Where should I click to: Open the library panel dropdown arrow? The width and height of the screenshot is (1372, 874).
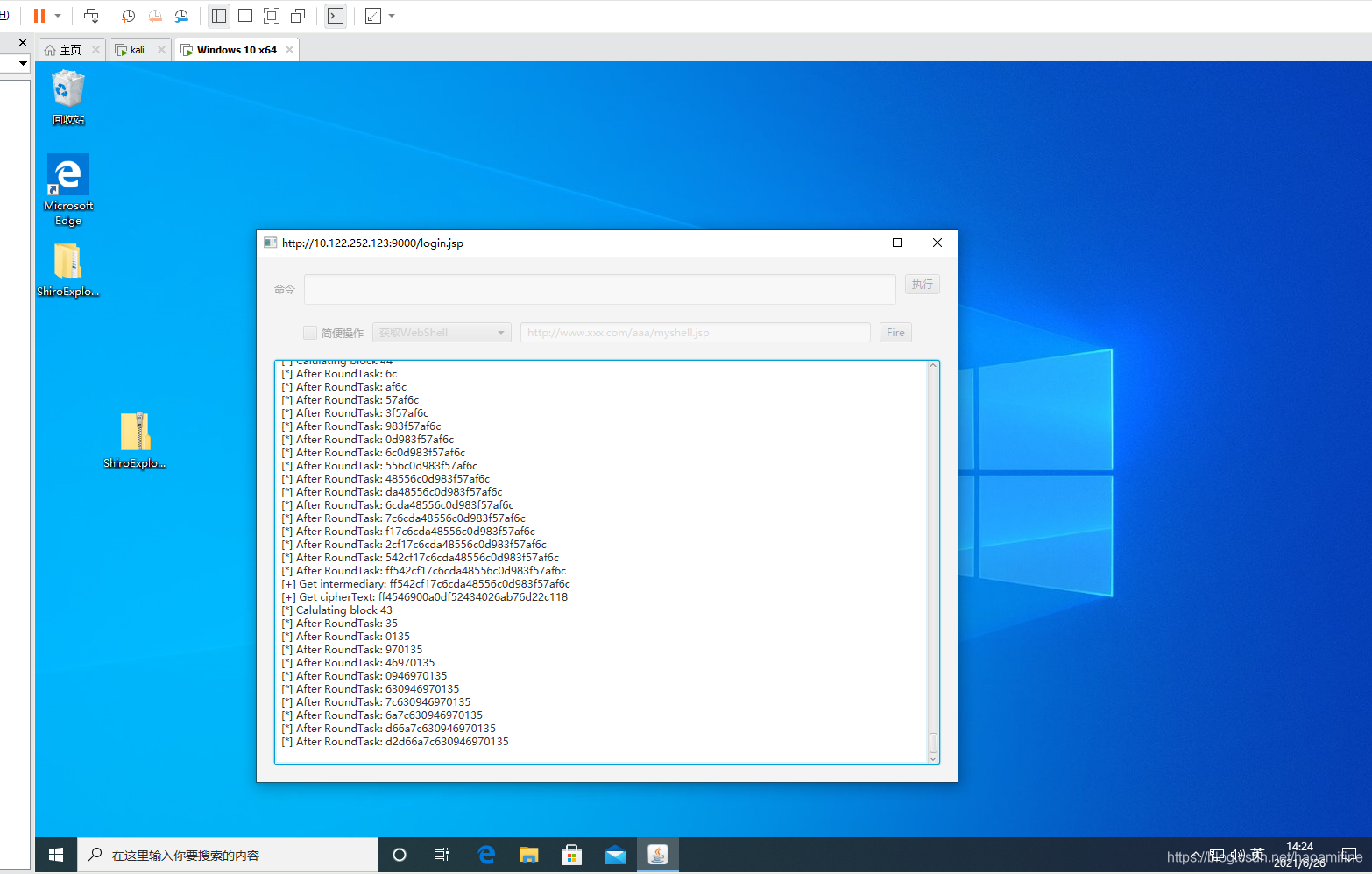[23, 63]
